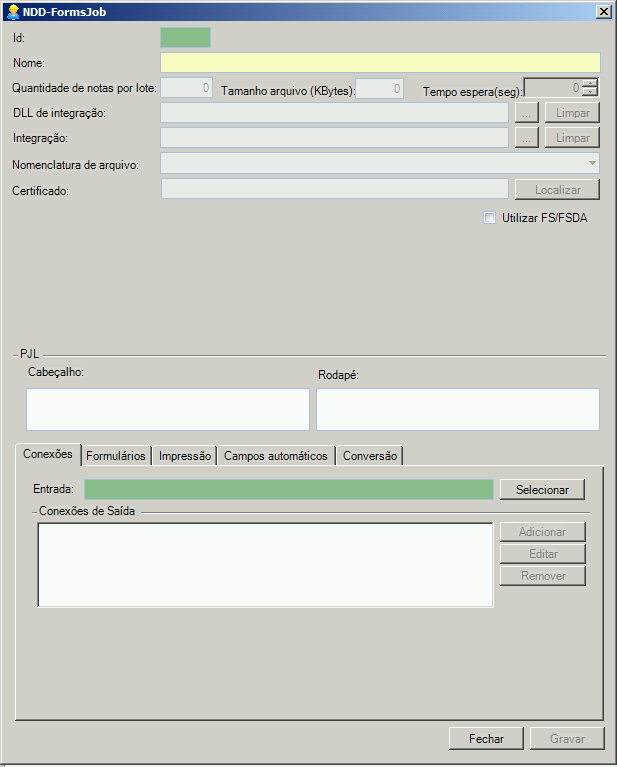Click the Integração text field
The image size is (617, 767).
[x=334, y=138]
